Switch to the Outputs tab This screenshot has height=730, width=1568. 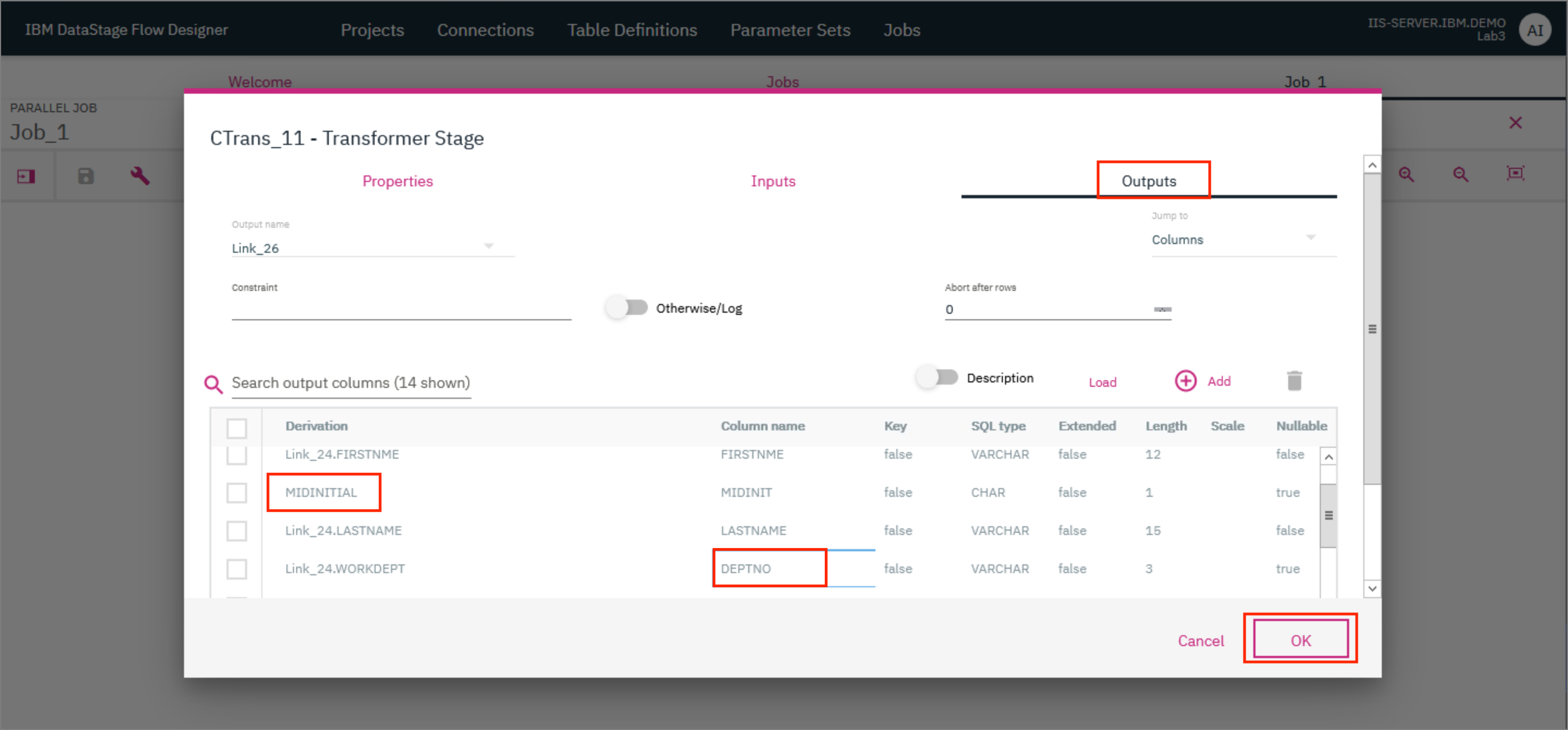1149,181
